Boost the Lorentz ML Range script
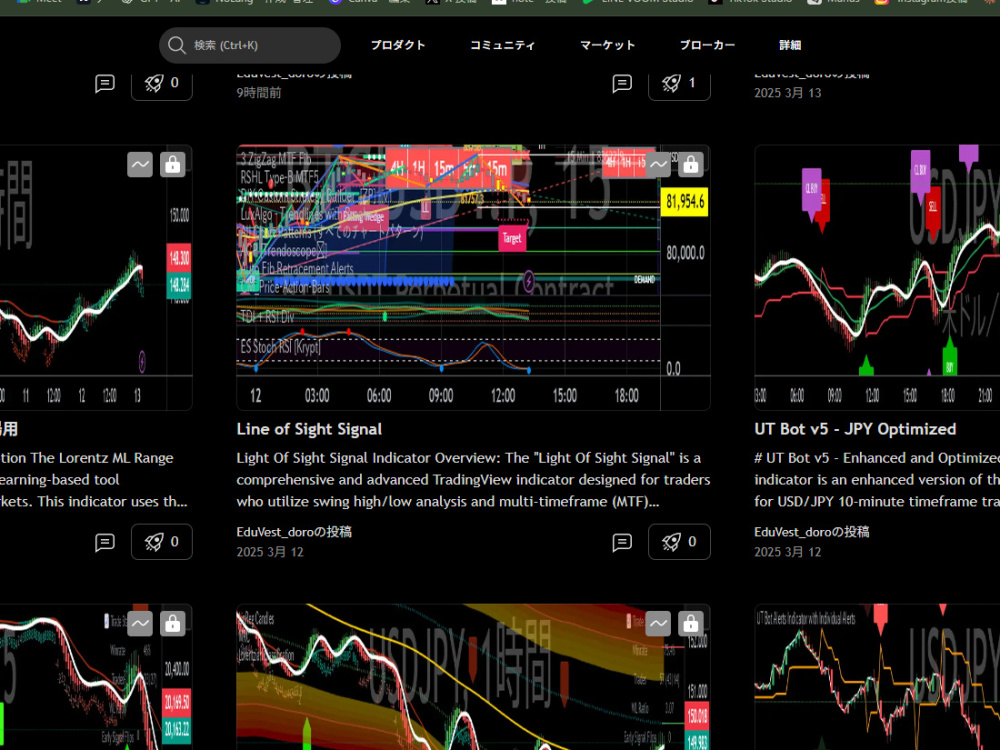1000x750 pixels. coord(162,541)
